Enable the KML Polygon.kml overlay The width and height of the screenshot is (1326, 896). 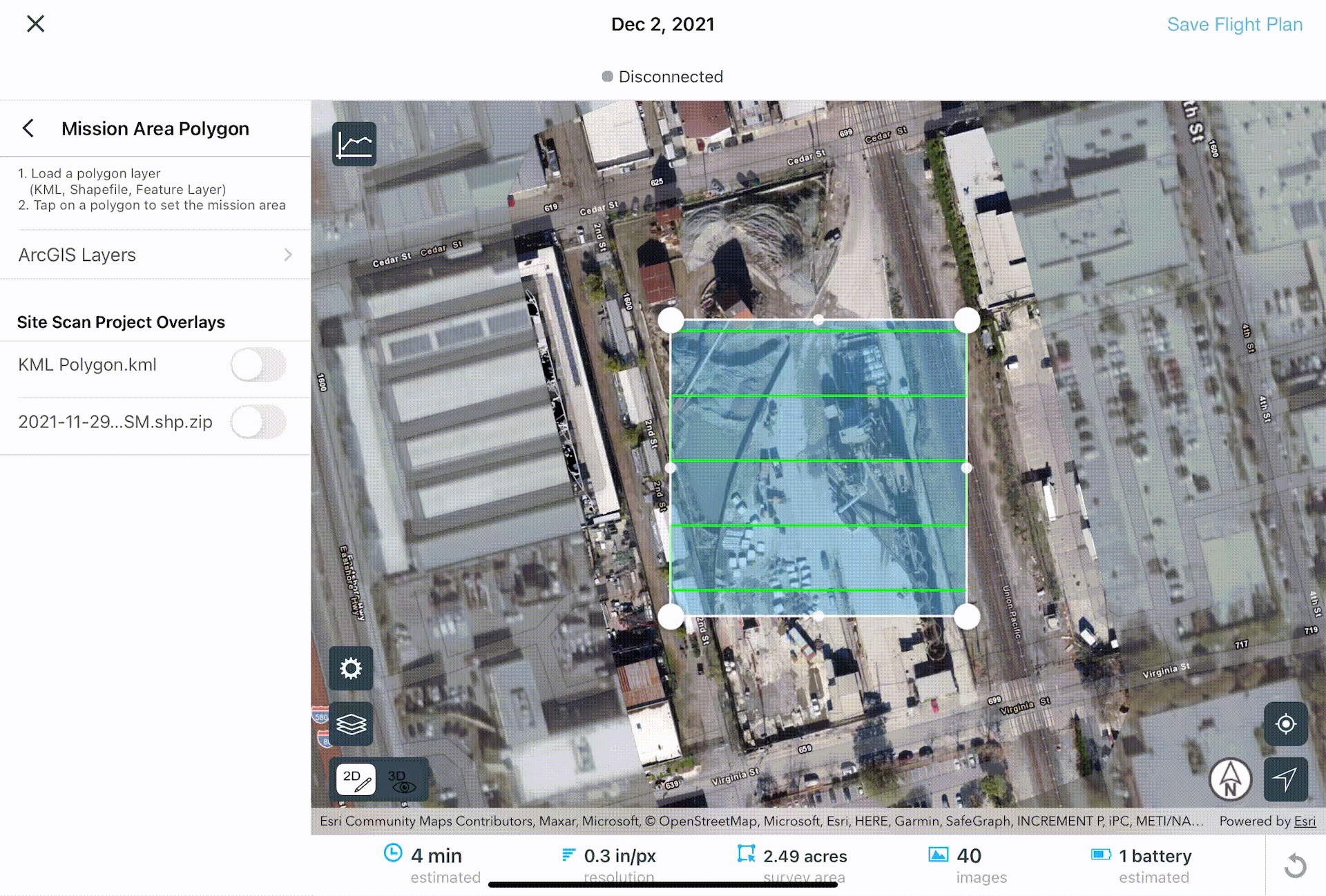258,364
